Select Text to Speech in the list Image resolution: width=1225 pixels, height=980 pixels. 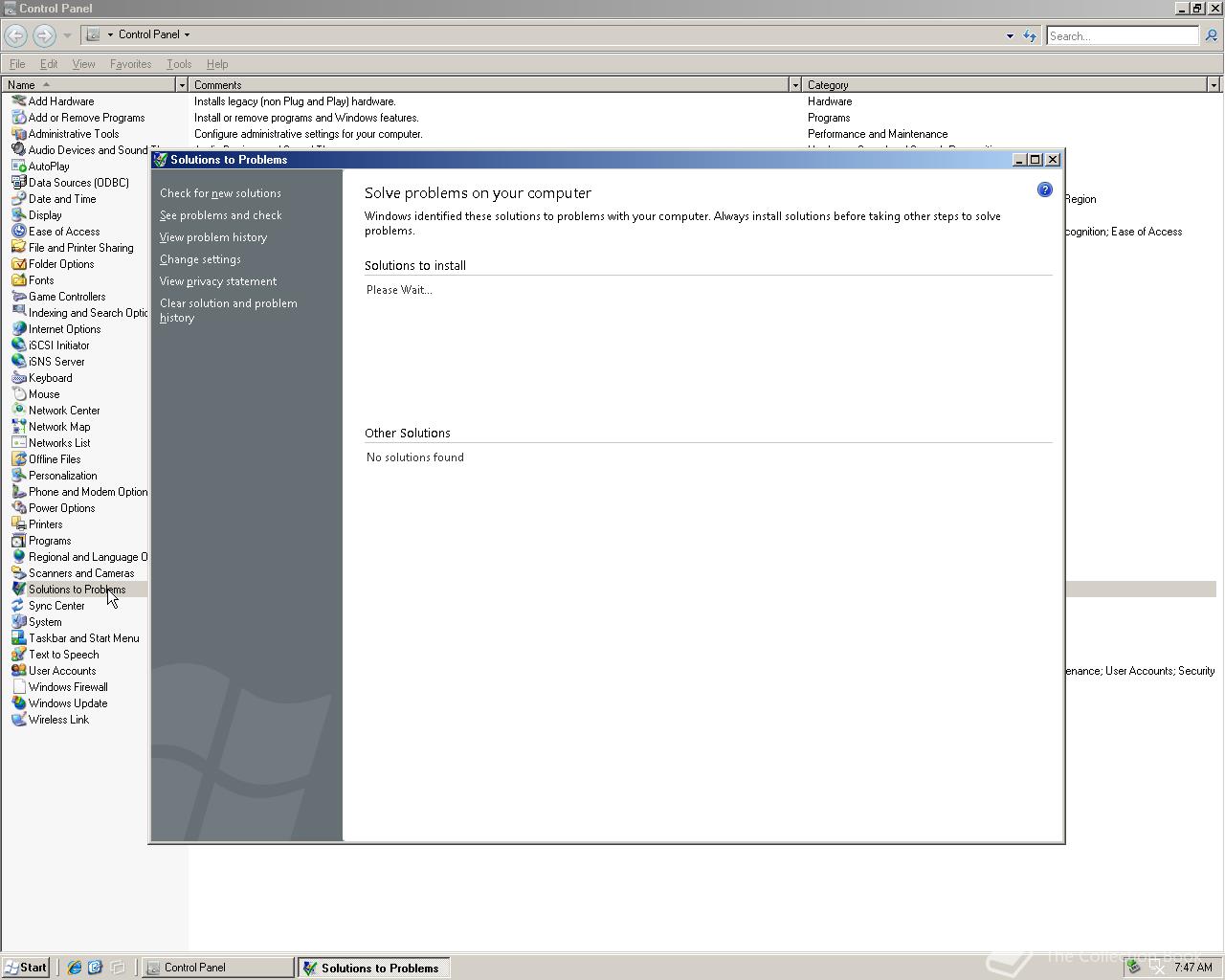tap(63, 655)
